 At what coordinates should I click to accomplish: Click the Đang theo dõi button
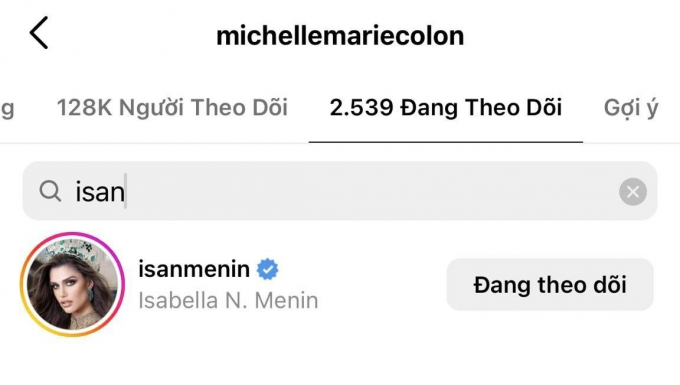[550, 285]
